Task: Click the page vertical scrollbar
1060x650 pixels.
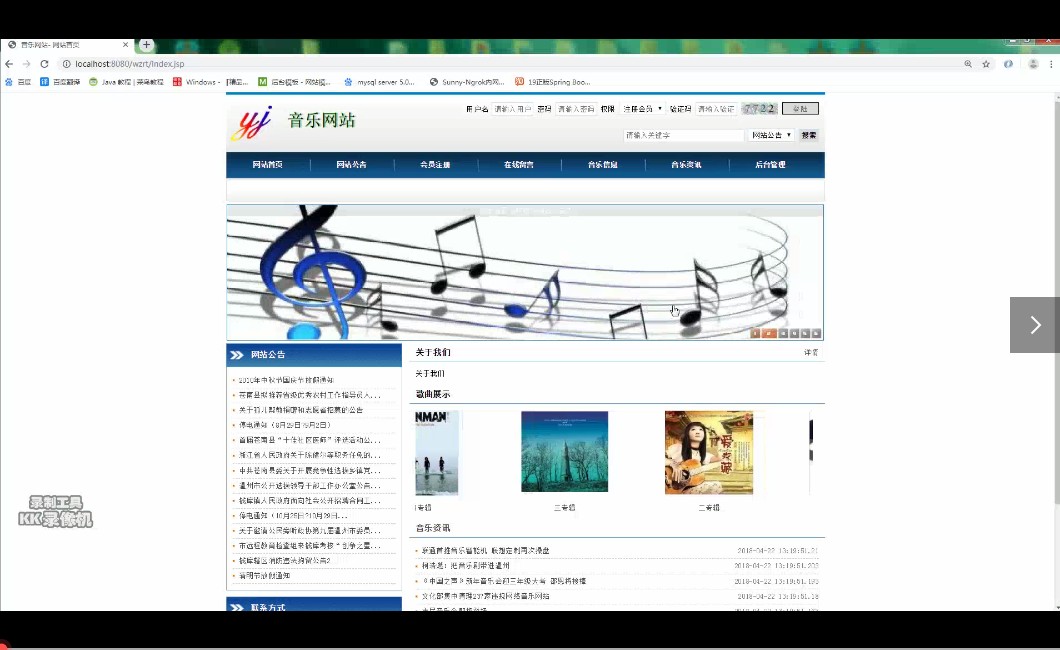Action: coord(1056,301)
